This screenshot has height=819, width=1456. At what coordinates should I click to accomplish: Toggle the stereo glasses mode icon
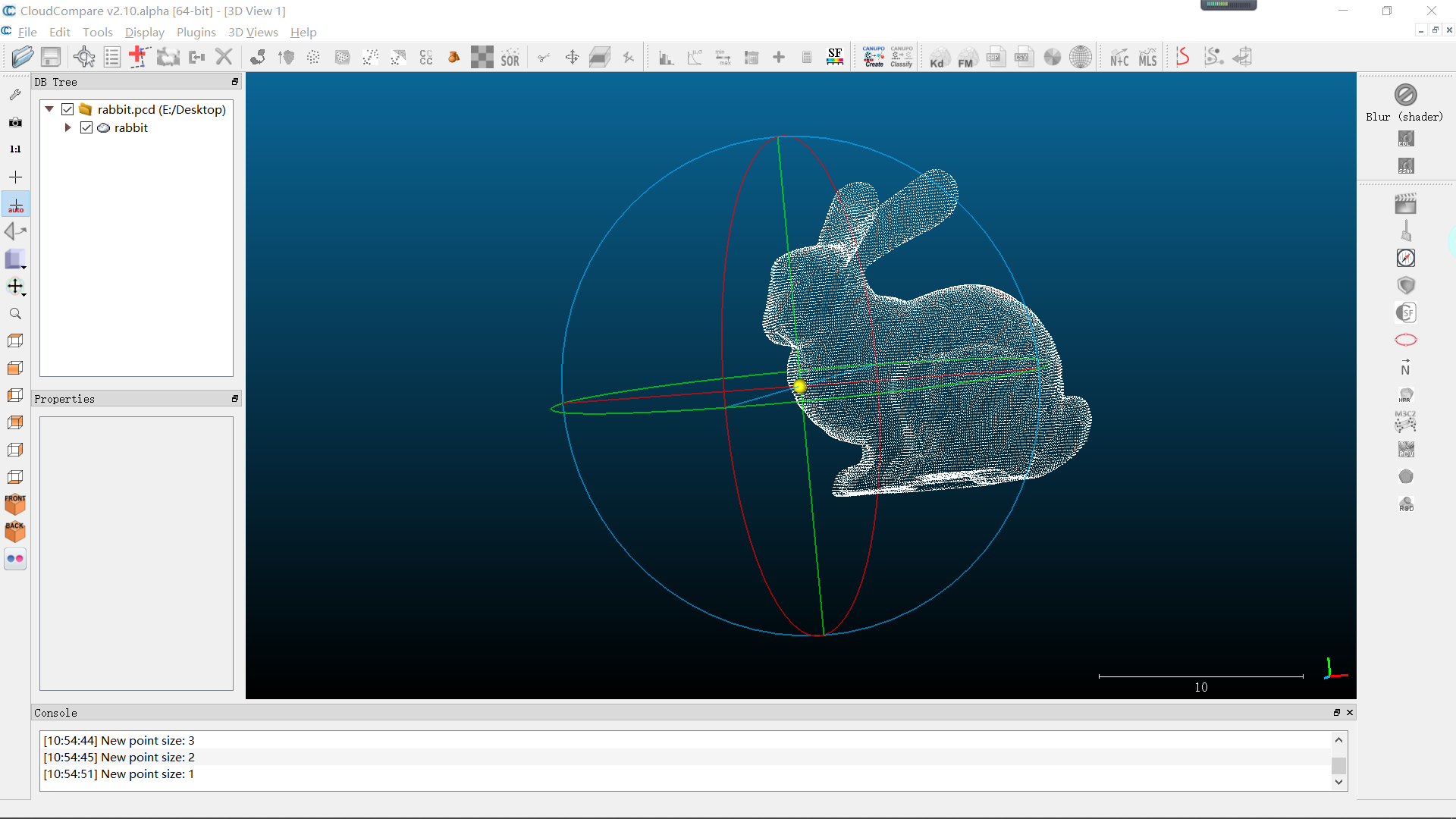(15, 559)
